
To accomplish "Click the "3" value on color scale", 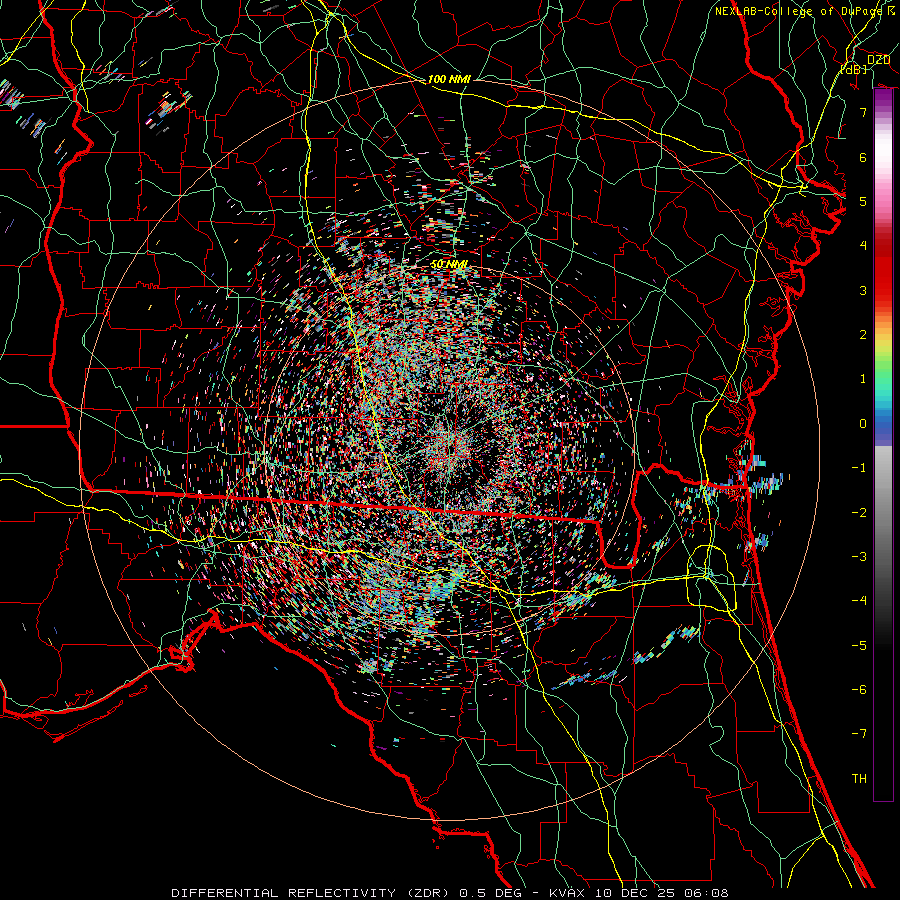I will click(x=863, y=290).
